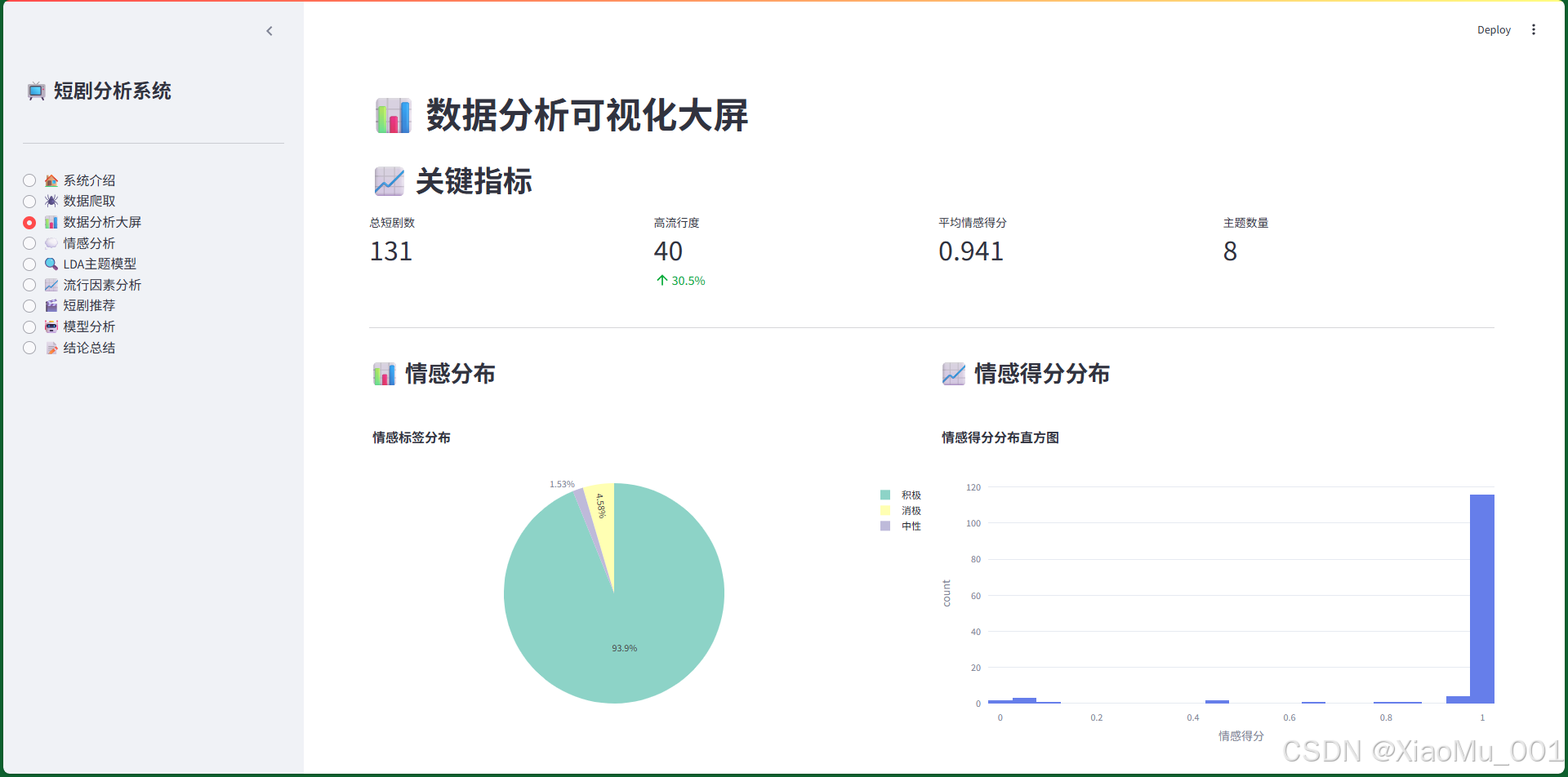Screen dimensions: 1568x777
Task: Select the 情感分析 radio option
Action: pos(29,243)
